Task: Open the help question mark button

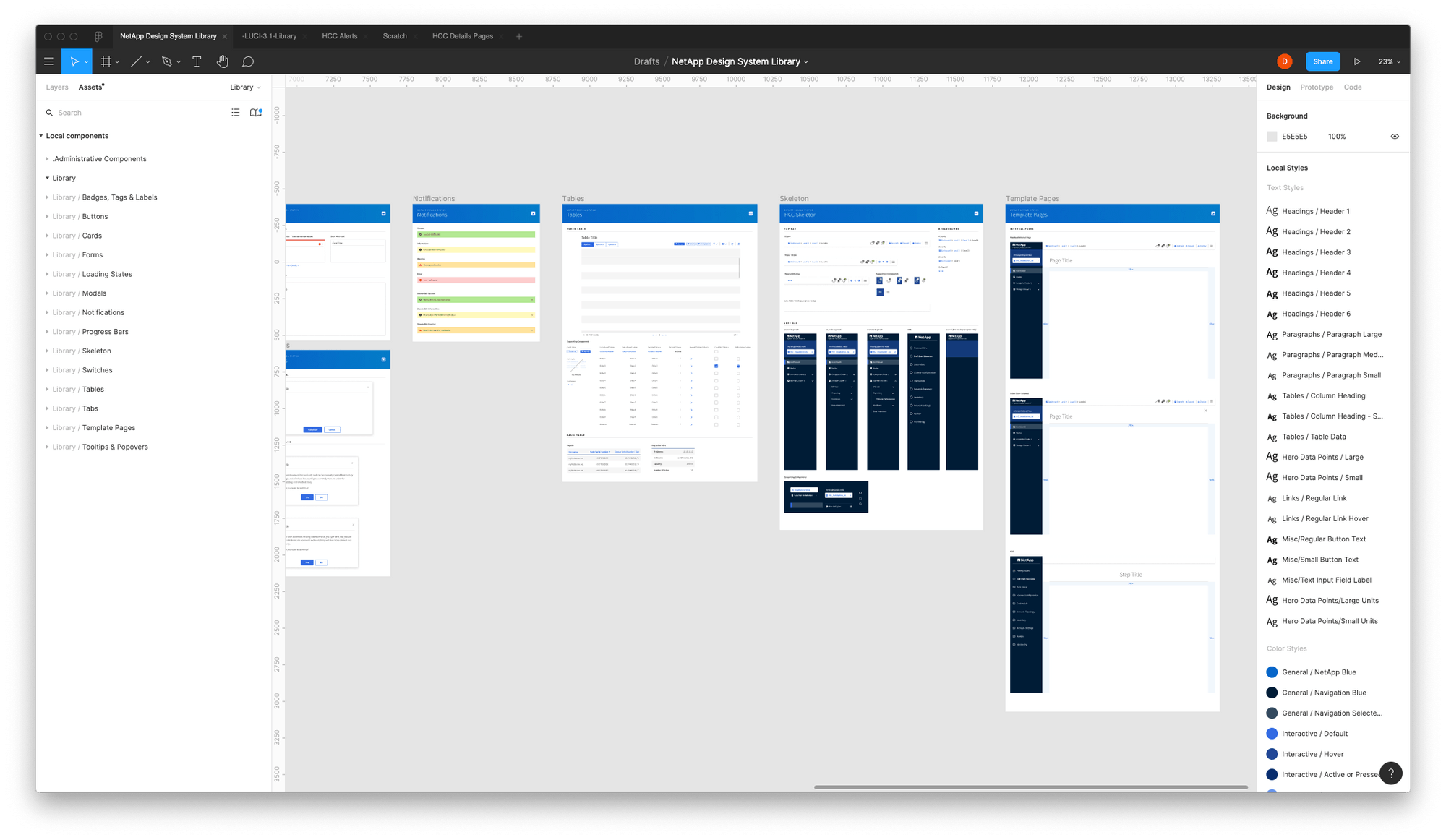Action: click(x=1390, y=773)
